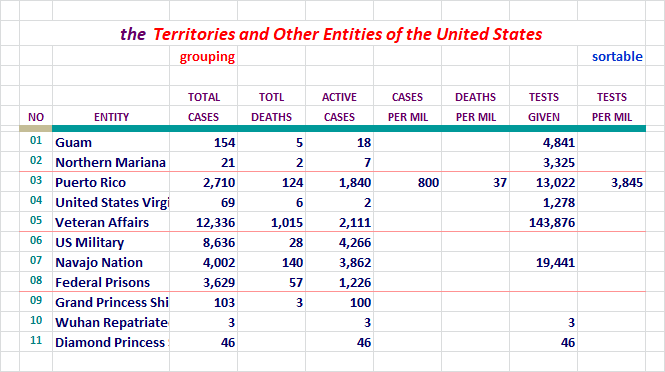Screen dimensions: 665x372
Task: Click the Navajo Nation row name
Action: click(x=99, y=263)
